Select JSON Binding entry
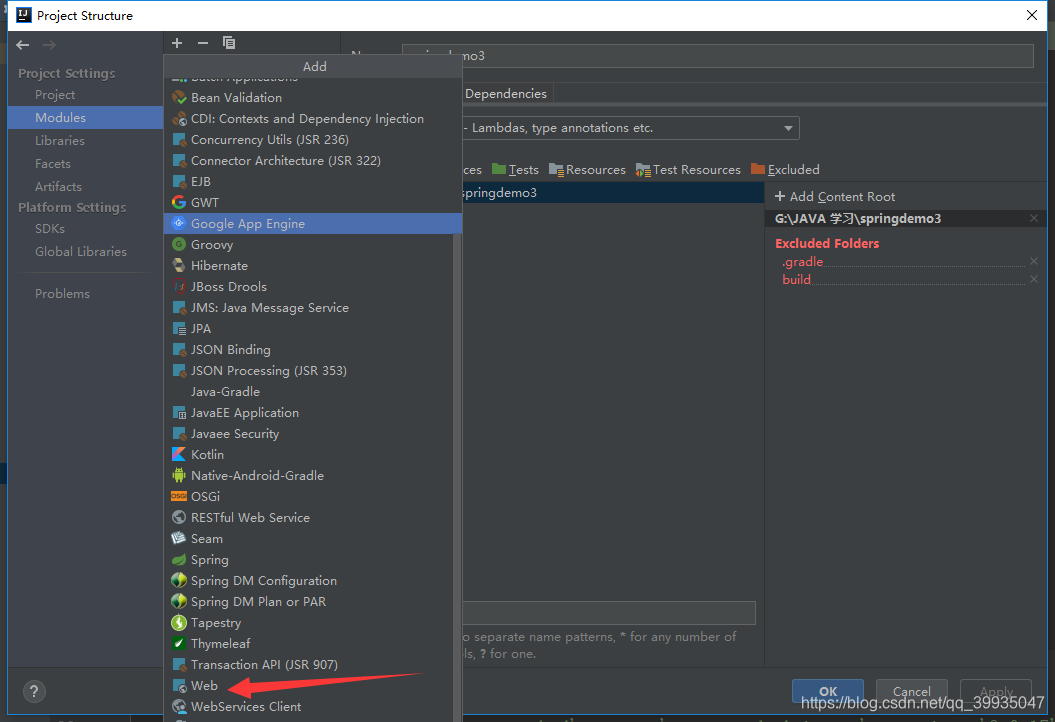This screenshot has width=1055, height=722. tap(313, 350)
